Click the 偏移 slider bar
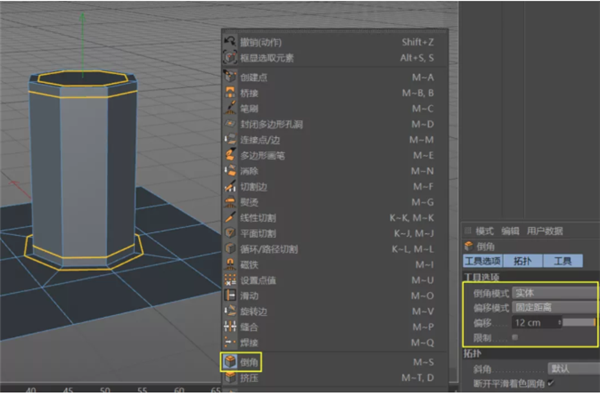 (x=579, y=323)
